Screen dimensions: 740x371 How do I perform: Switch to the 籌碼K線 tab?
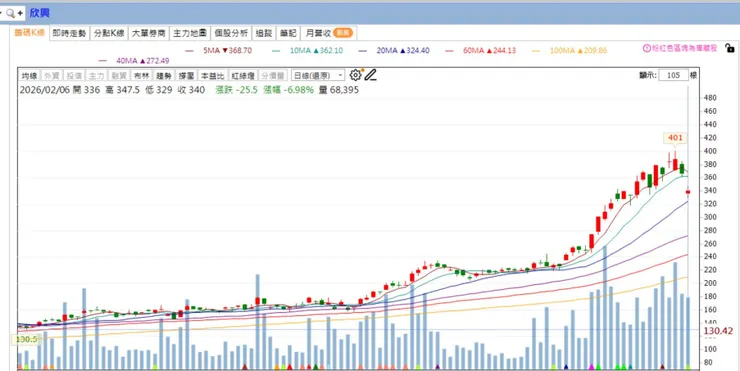pos(29,33)
